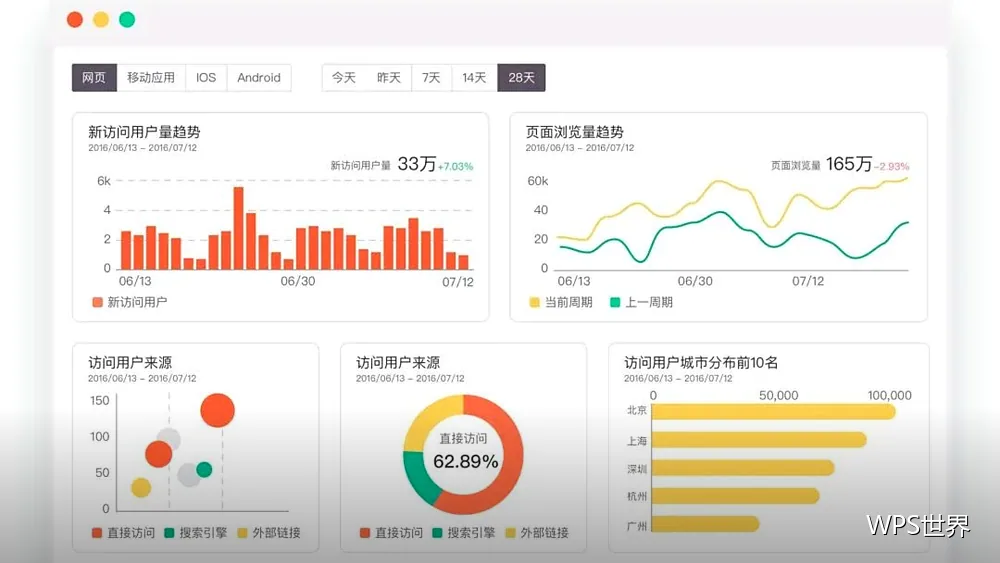
Task: Set time range to 昨天
Action: pyautogui.click(x=388, y=78)
